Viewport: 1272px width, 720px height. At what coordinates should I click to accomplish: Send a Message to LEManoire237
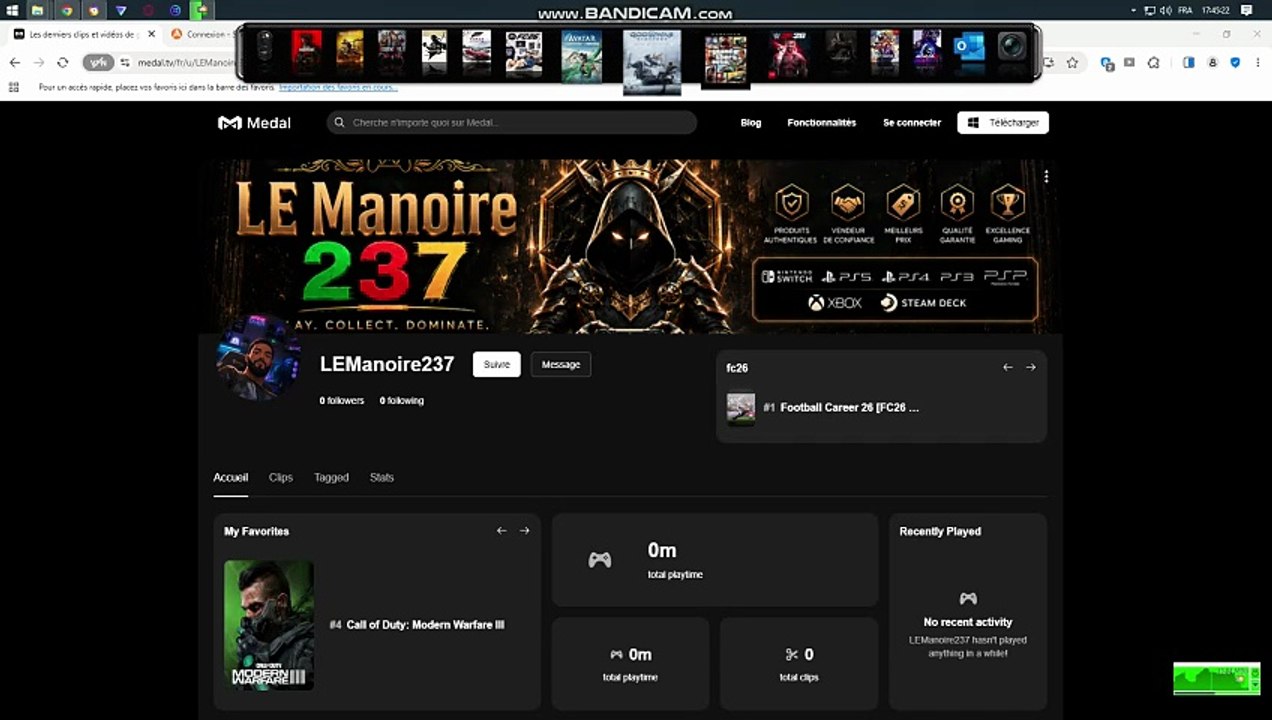coord(560,364)
